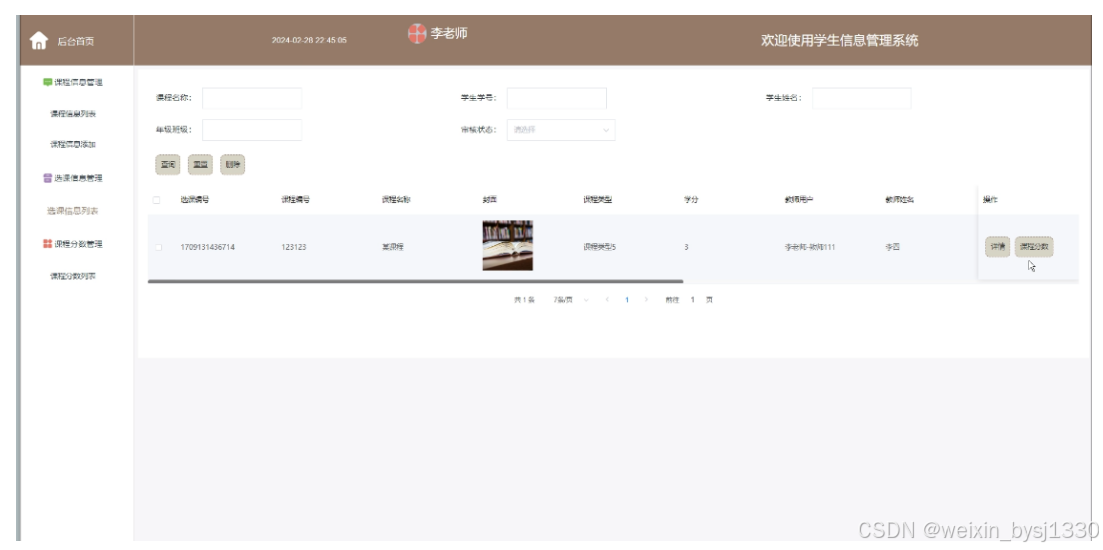Image resolution: width=1103 pixels, height=550 pixels.
Task: Click the title 欢迎使用学生信息管理系统
Action: point(839,41)
